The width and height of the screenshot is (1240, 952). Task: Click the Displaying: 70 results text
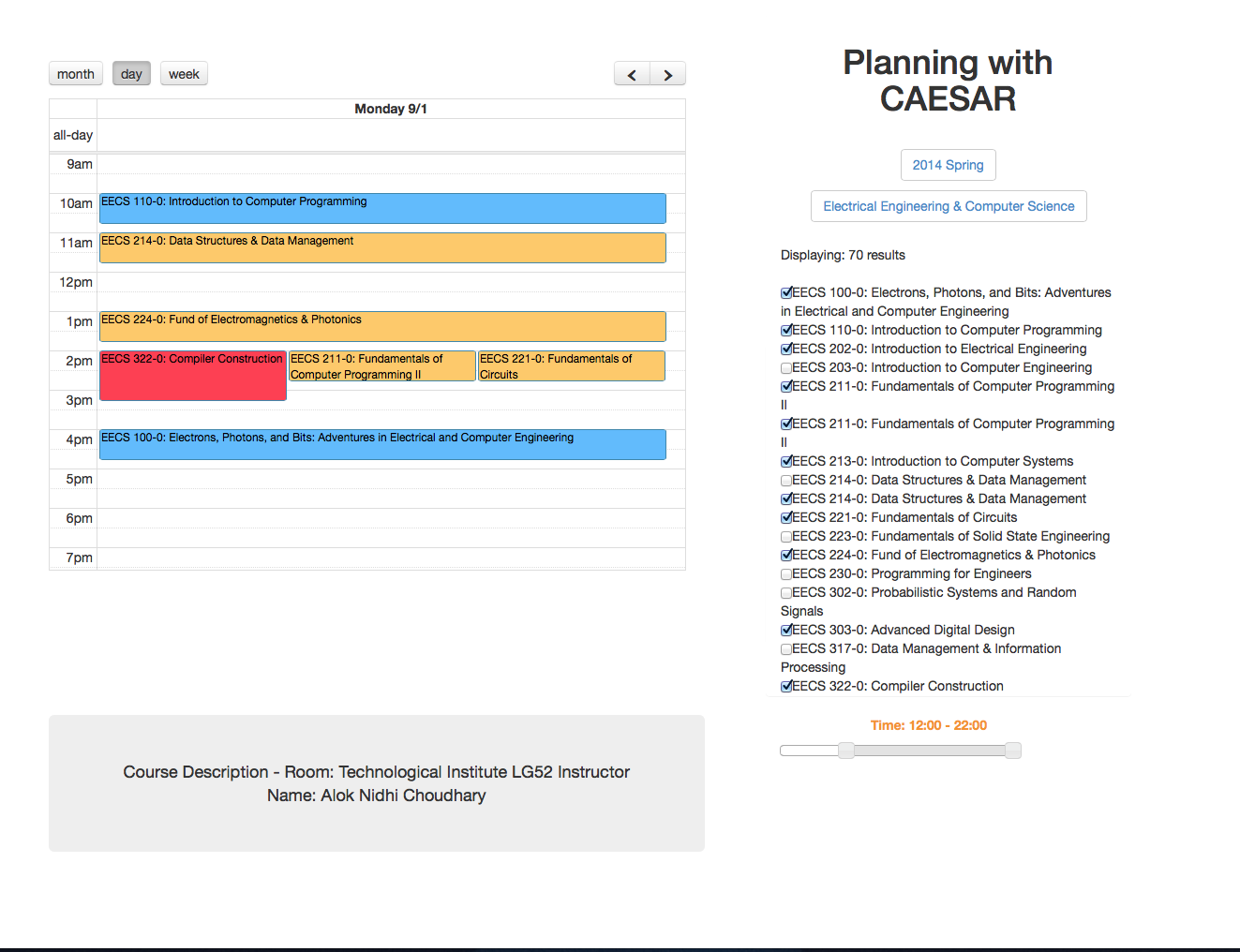(x=843, y=255)
